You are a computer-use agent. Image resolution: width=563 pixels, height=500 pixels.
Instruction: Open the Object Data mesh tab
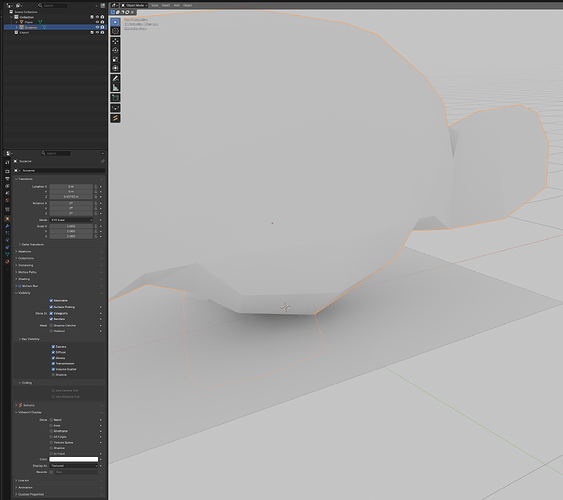(7, 254)
